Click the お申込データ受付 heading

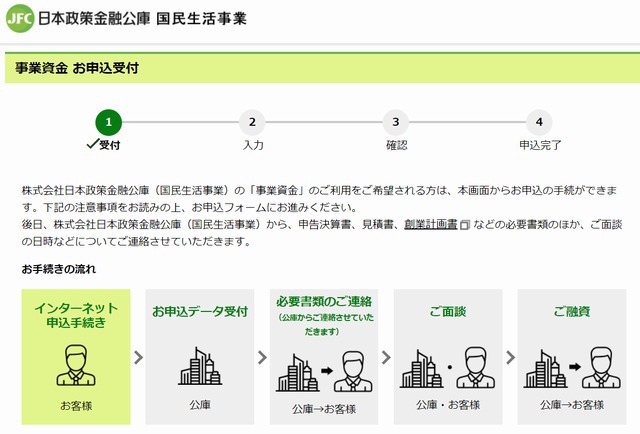[200, 312]
